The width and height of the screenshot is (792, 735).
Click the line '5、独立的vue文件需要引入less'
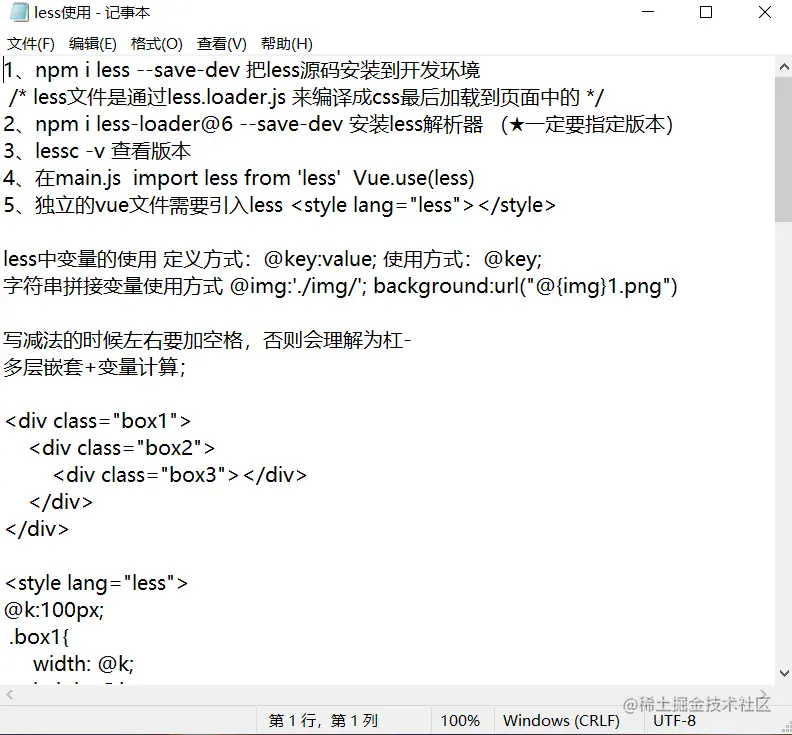coord(279,205)
